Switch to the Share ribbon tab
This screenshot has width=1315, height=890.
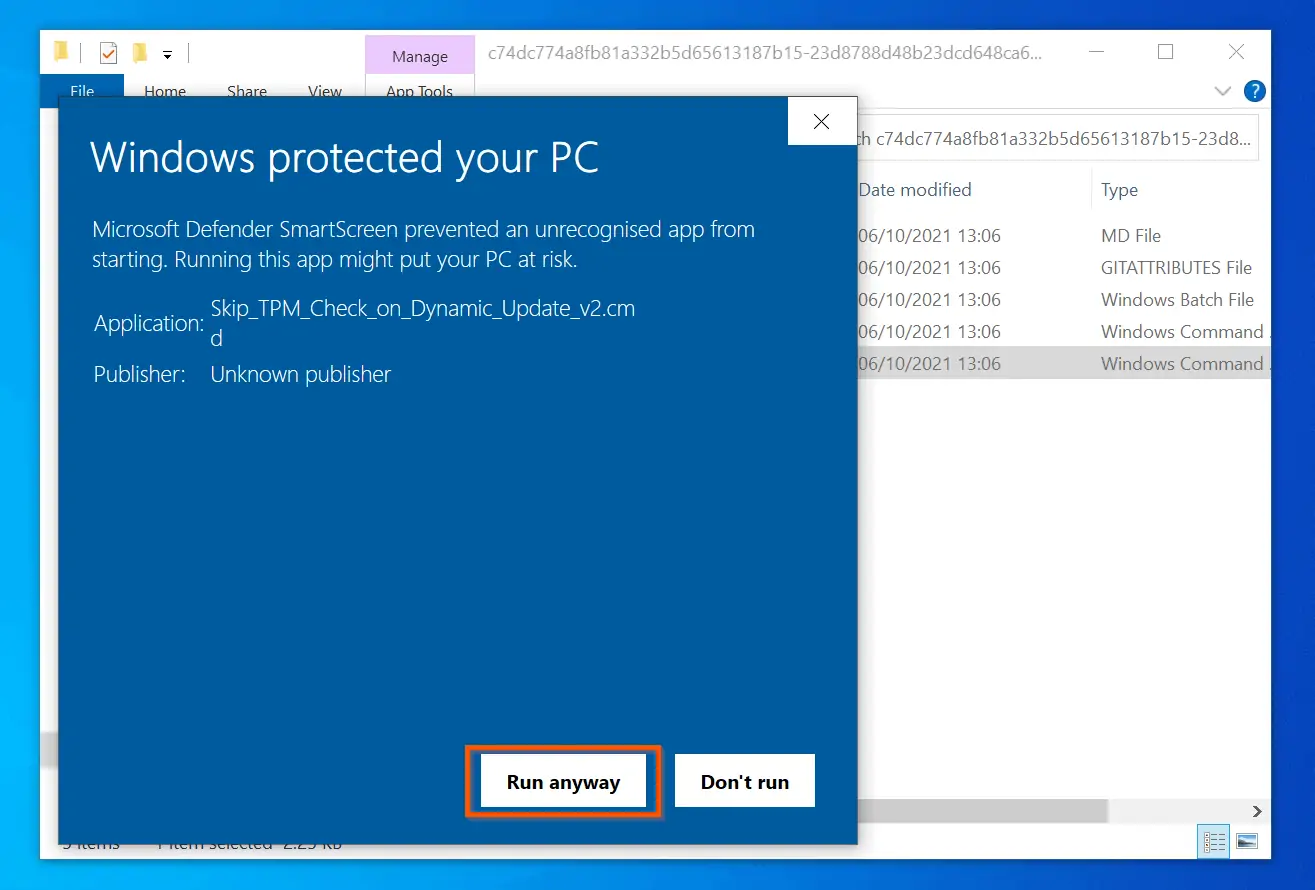tap(247, 91)
